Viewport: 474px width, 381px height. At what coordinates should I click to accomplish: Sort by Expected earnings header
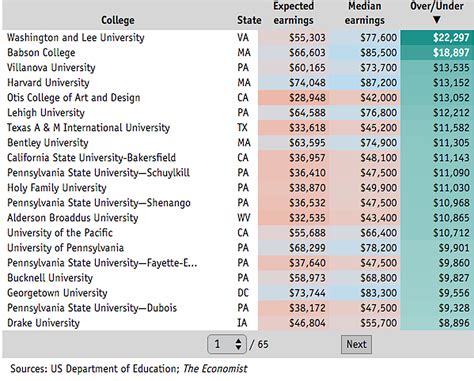pyautogui.click(x=293, y=13)
